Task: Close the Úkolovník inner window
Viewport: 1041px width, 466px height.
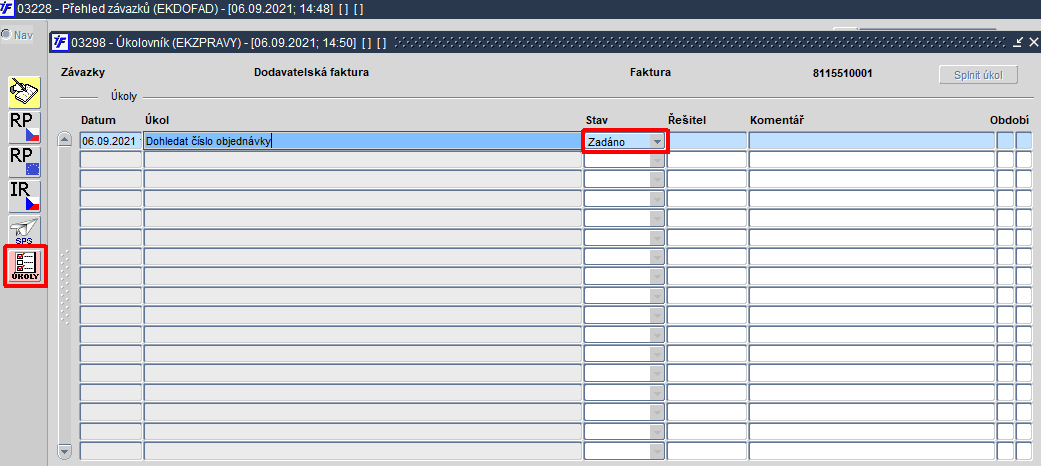Action: [x=1034, y=42]
